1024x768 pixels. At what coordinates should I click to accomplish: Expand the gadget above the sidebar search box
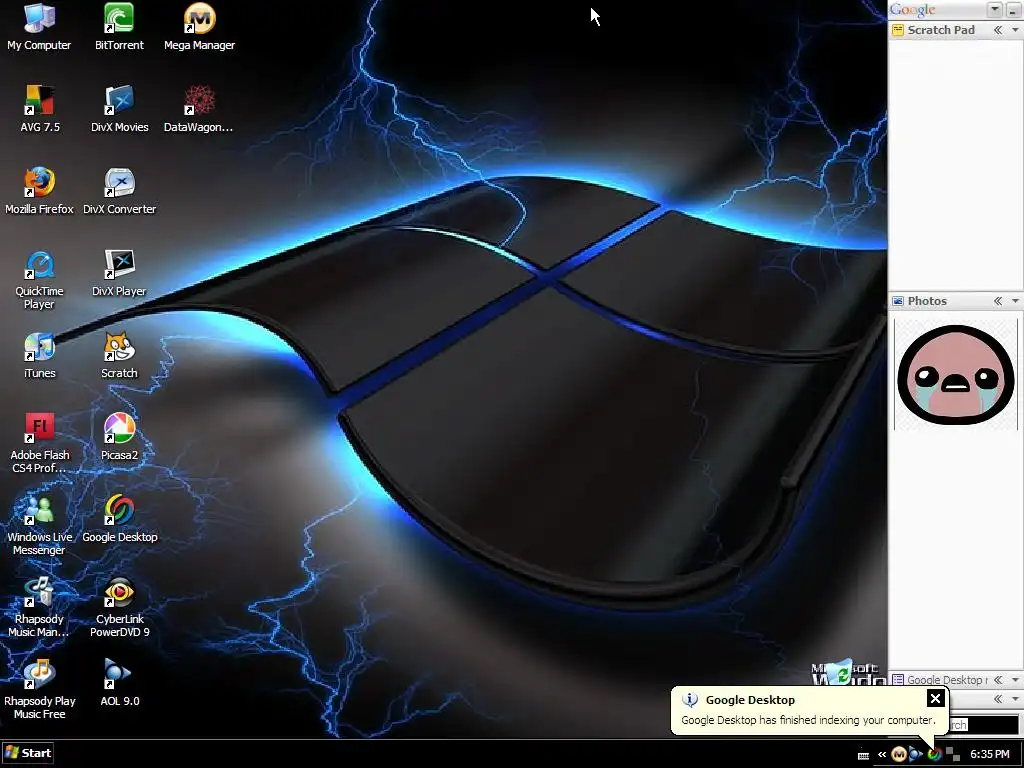point(998,699)
